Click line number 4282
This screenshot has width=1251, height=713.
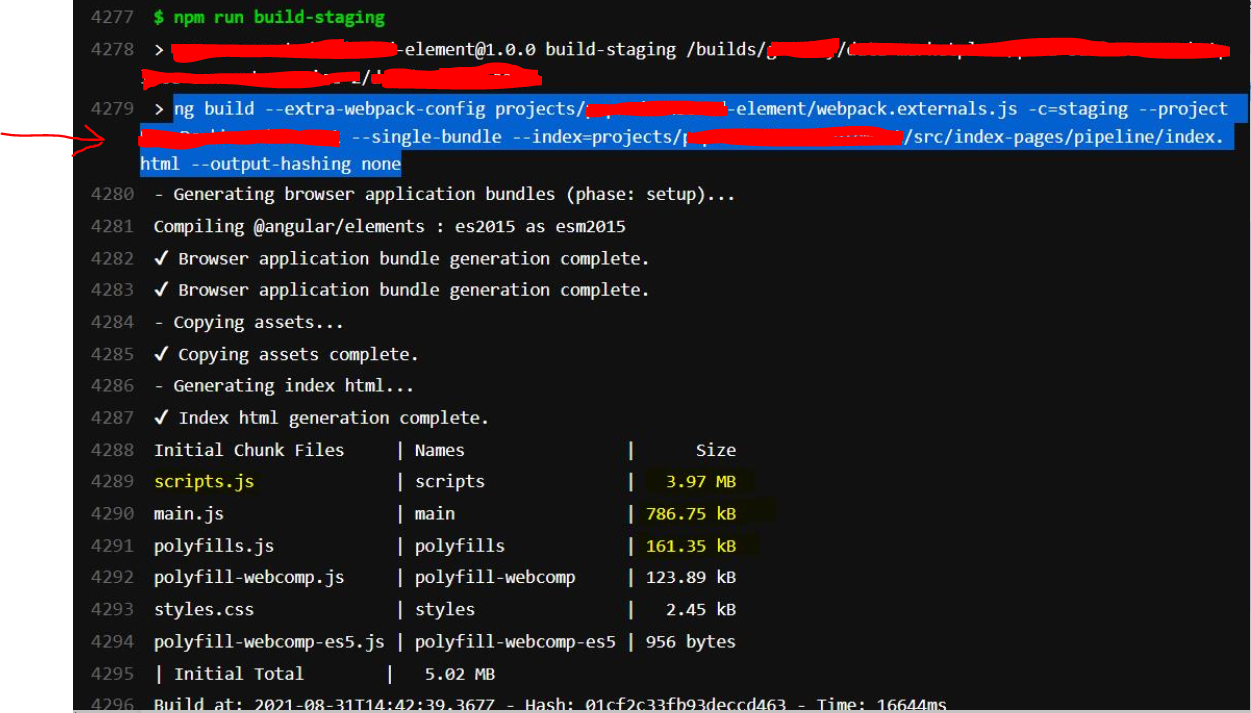(x=112, y=259)
